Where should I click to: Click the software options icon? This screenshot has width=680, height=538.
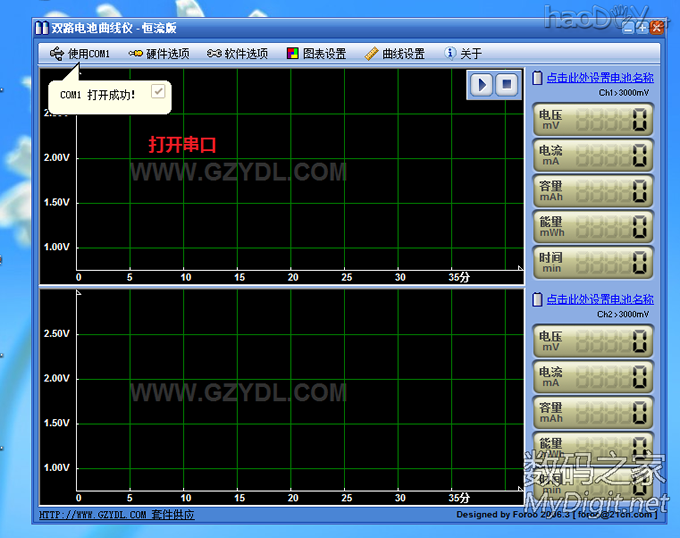[214, 53]
